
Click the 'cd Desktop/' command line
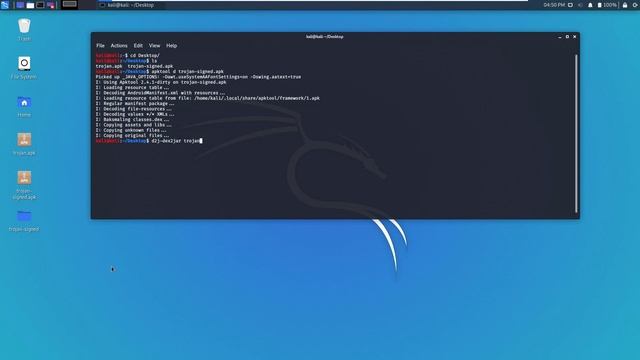coord(128,56)
